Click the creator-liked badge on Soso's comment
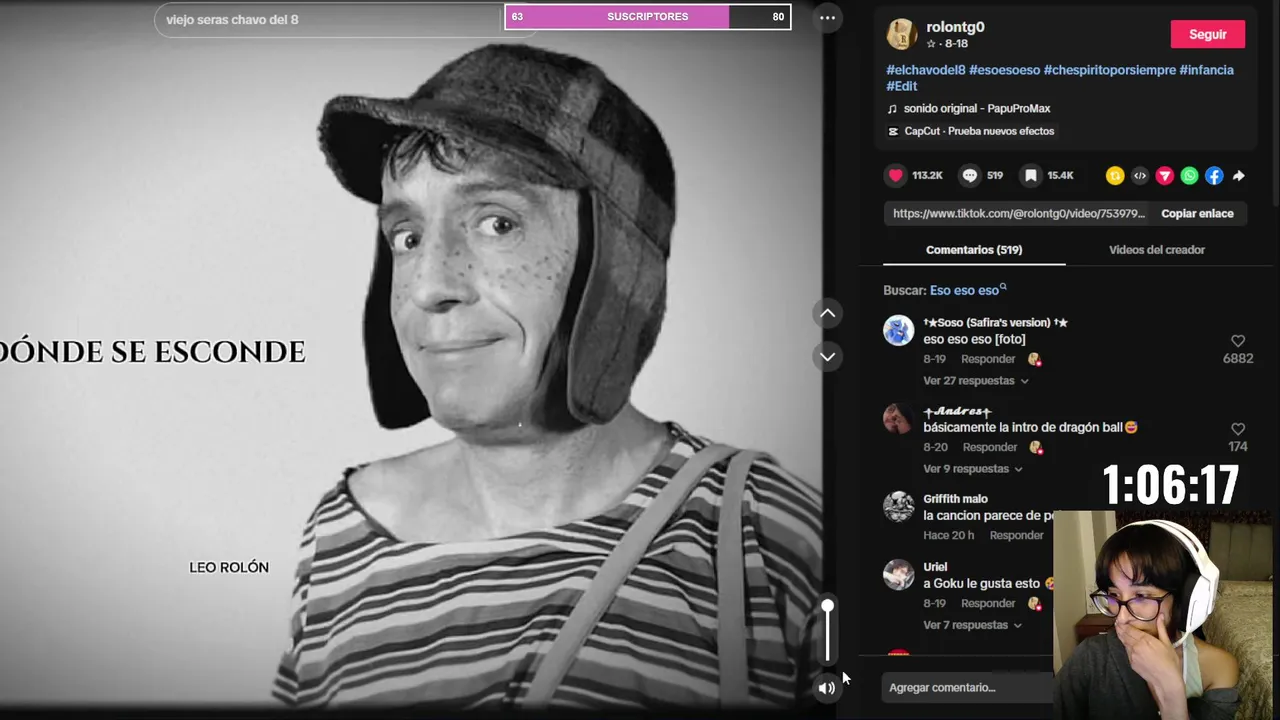Screen dimensions: 1280x720 pyautogui.click(x=1035, y=360)
